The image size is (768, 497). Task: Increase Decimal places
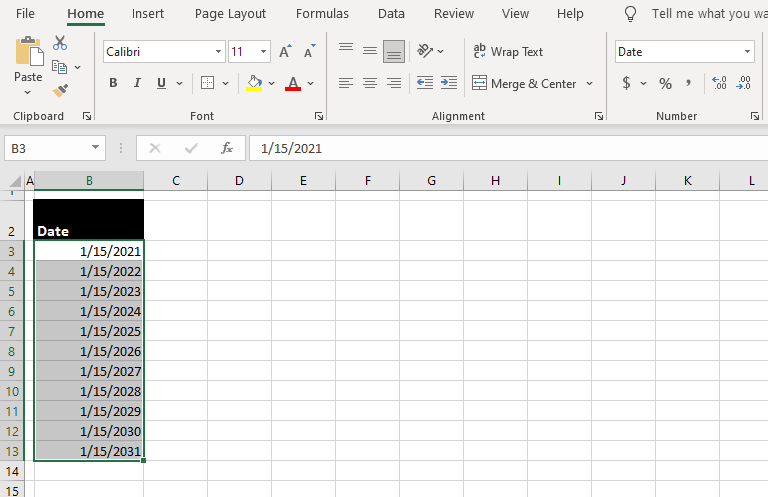coord(719,83)
